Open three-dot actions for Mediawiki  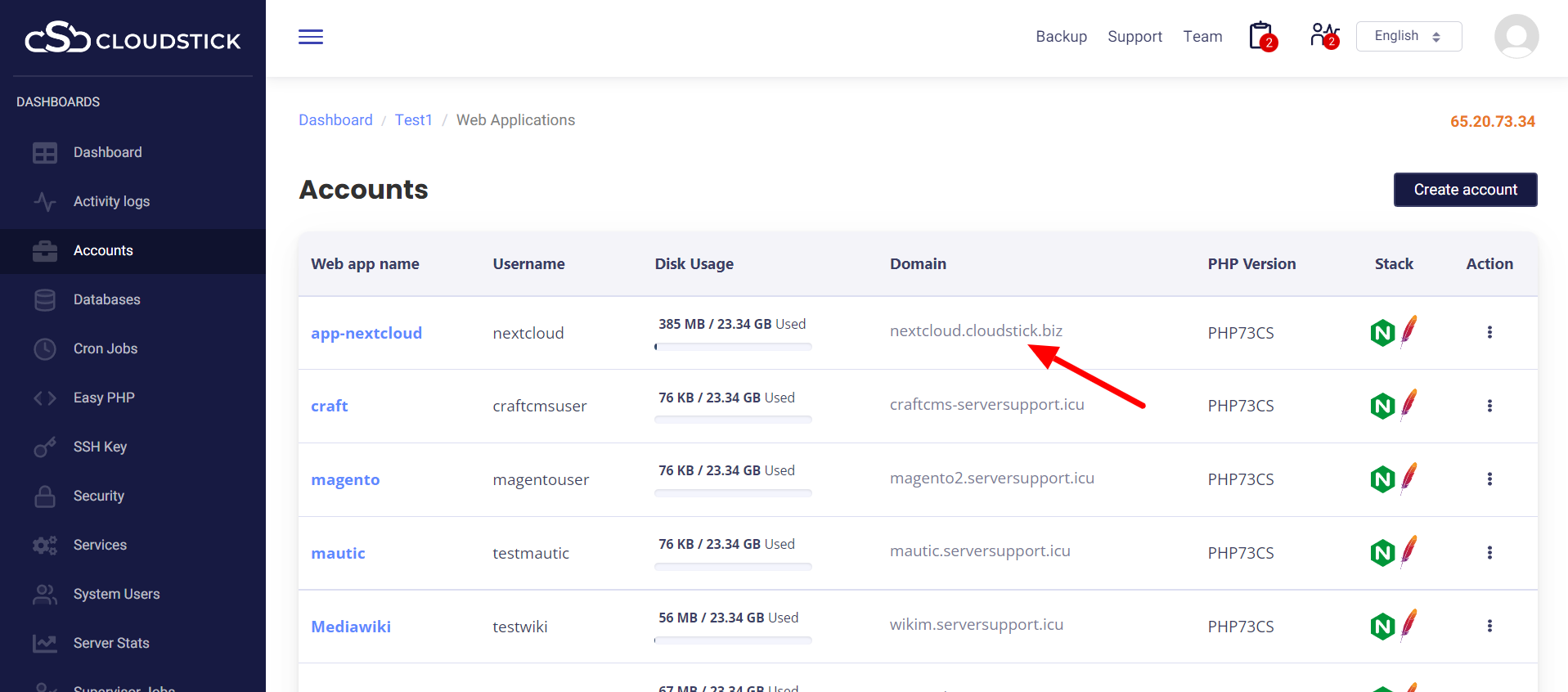1489,627
